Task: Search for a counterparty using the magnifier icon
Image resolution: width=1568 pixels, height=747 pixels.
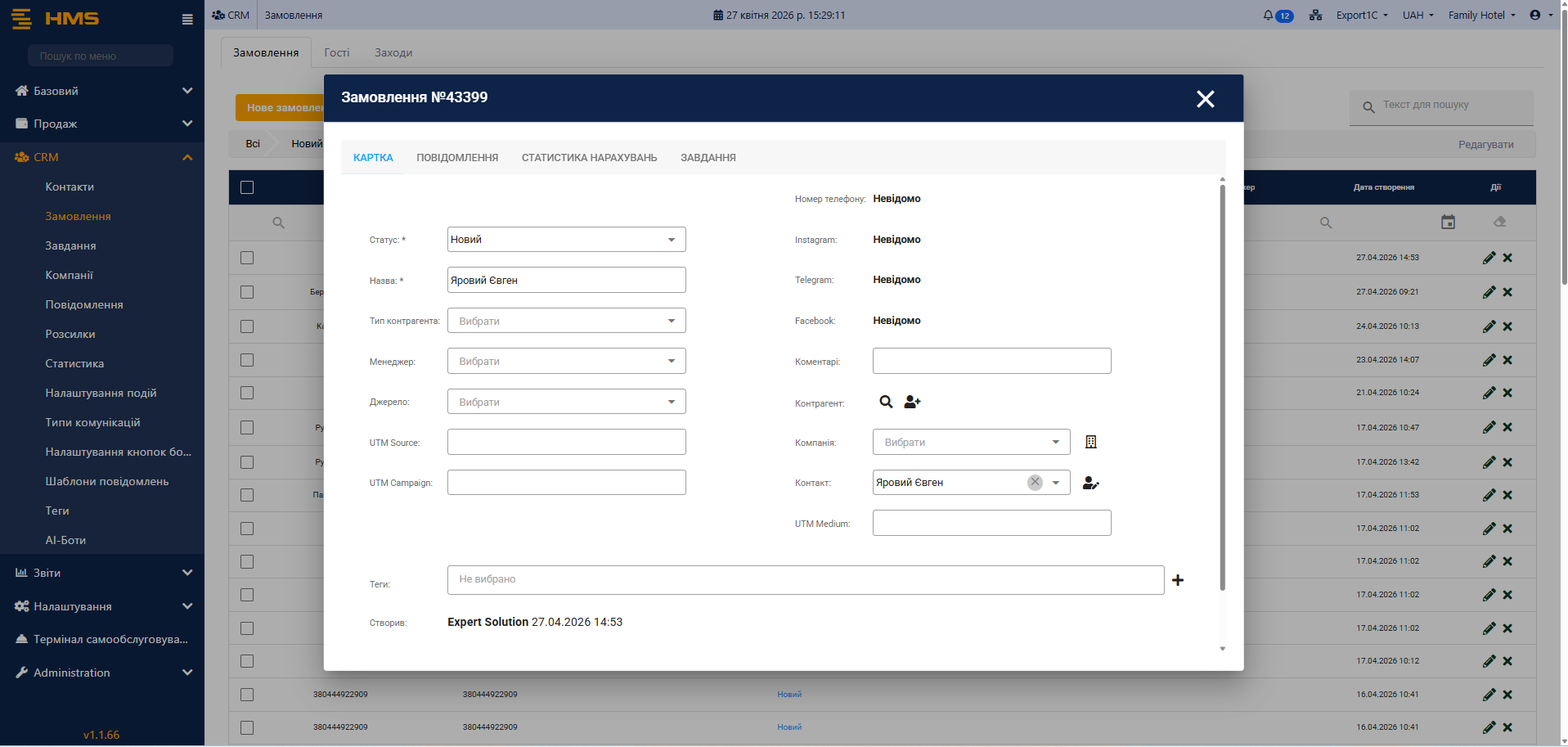Action: 886,402
